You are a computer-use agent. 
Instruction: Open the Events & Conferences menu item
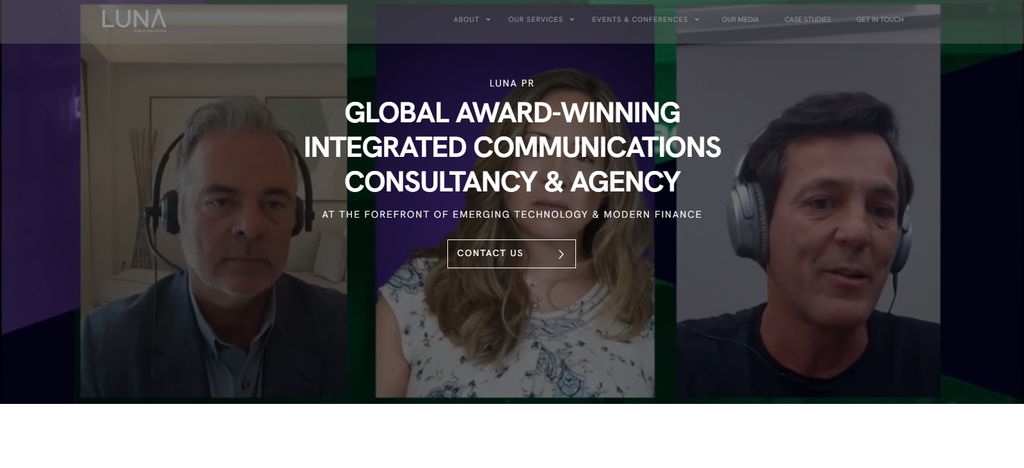coord(640,20)
